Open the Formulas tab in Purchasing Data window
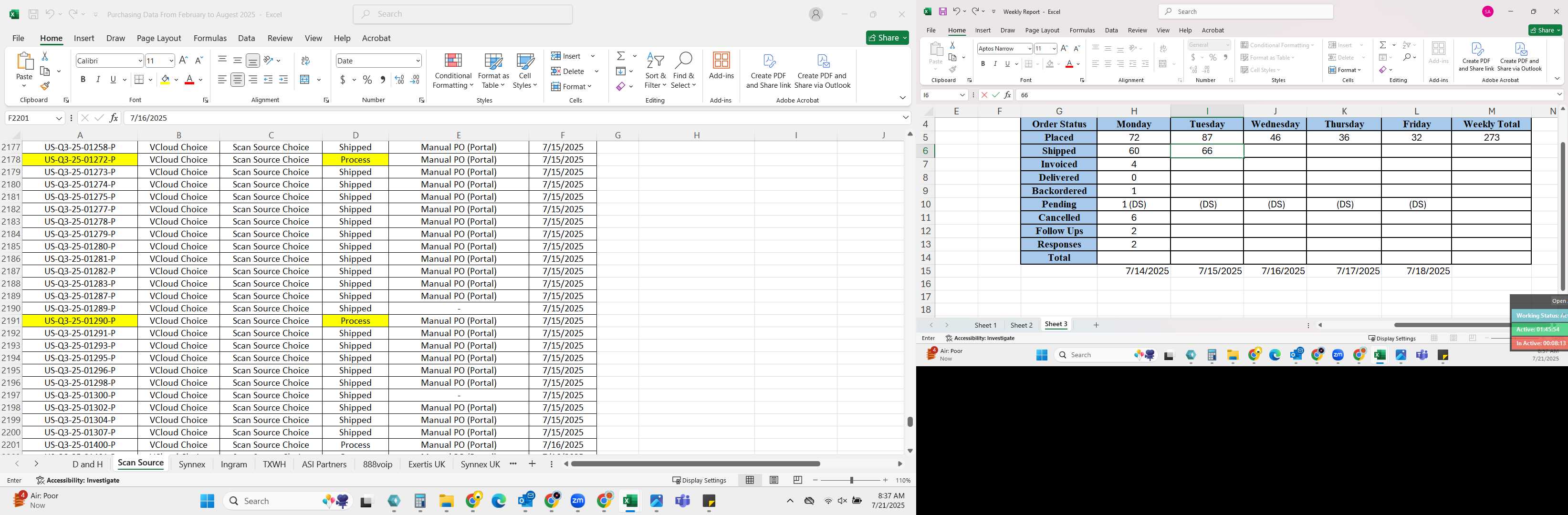1568x515 pixels. pos(210,38)
